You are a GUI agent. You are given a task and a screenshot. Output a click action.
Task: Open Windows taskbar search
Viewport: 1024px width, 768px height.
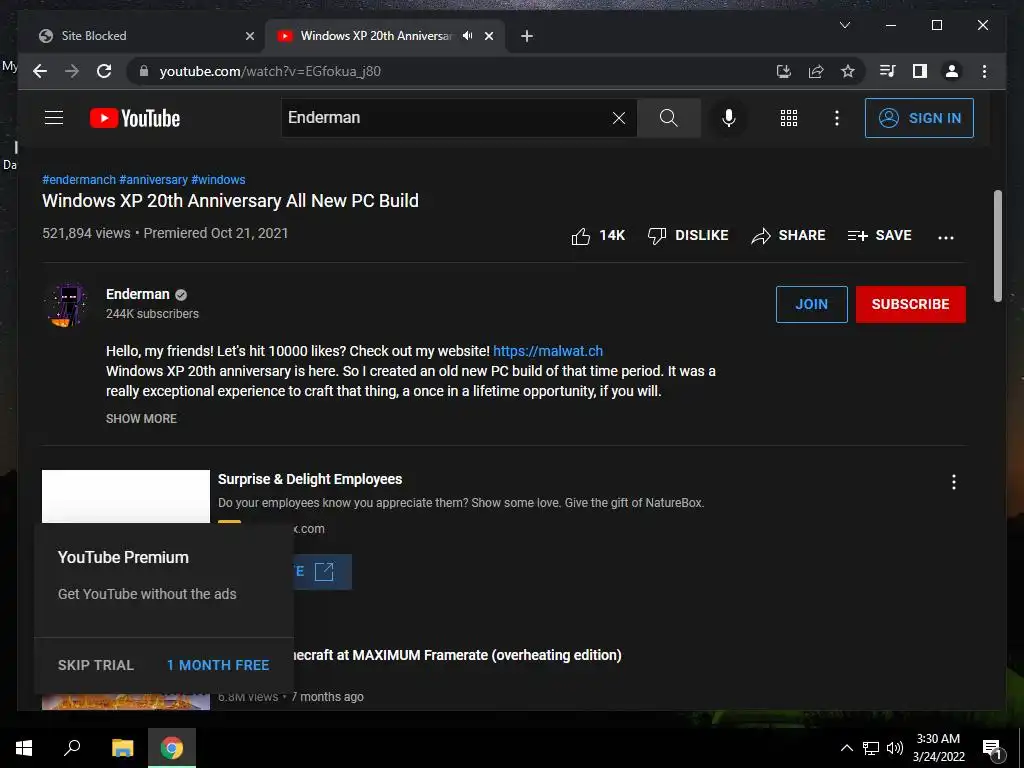pos(72,748)
